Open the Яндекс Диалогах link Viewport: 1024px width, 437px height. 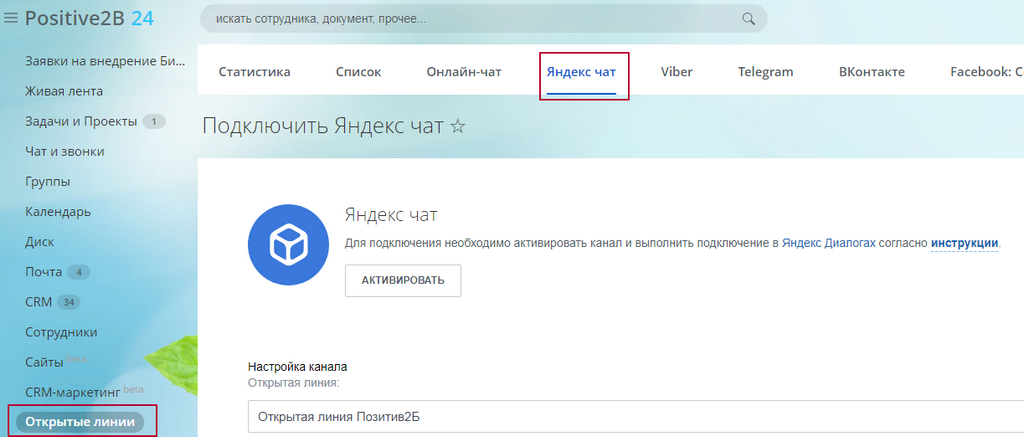point(829,243)
